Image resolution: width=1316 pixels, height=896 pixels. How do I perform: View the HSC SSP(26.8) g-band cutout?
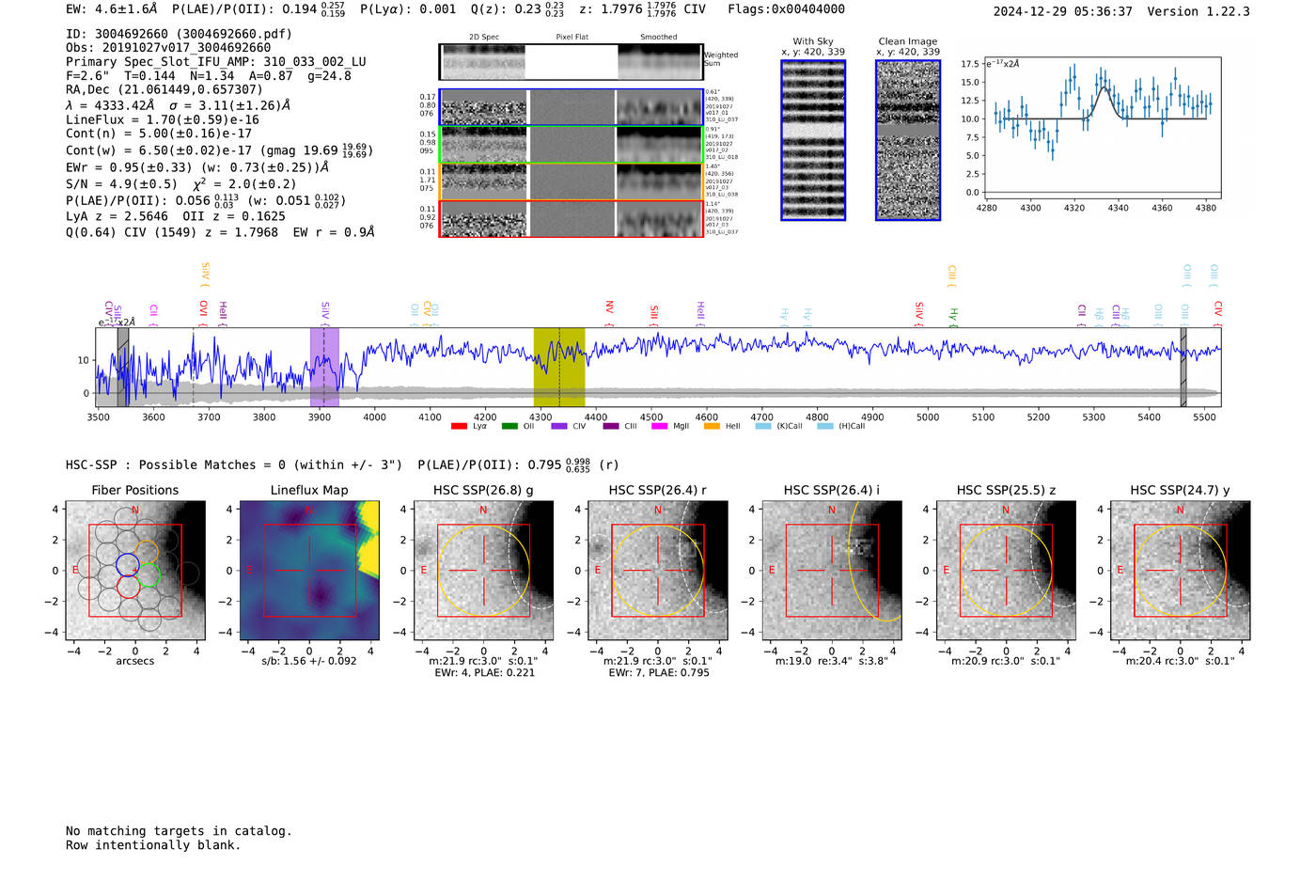[483, 570]
